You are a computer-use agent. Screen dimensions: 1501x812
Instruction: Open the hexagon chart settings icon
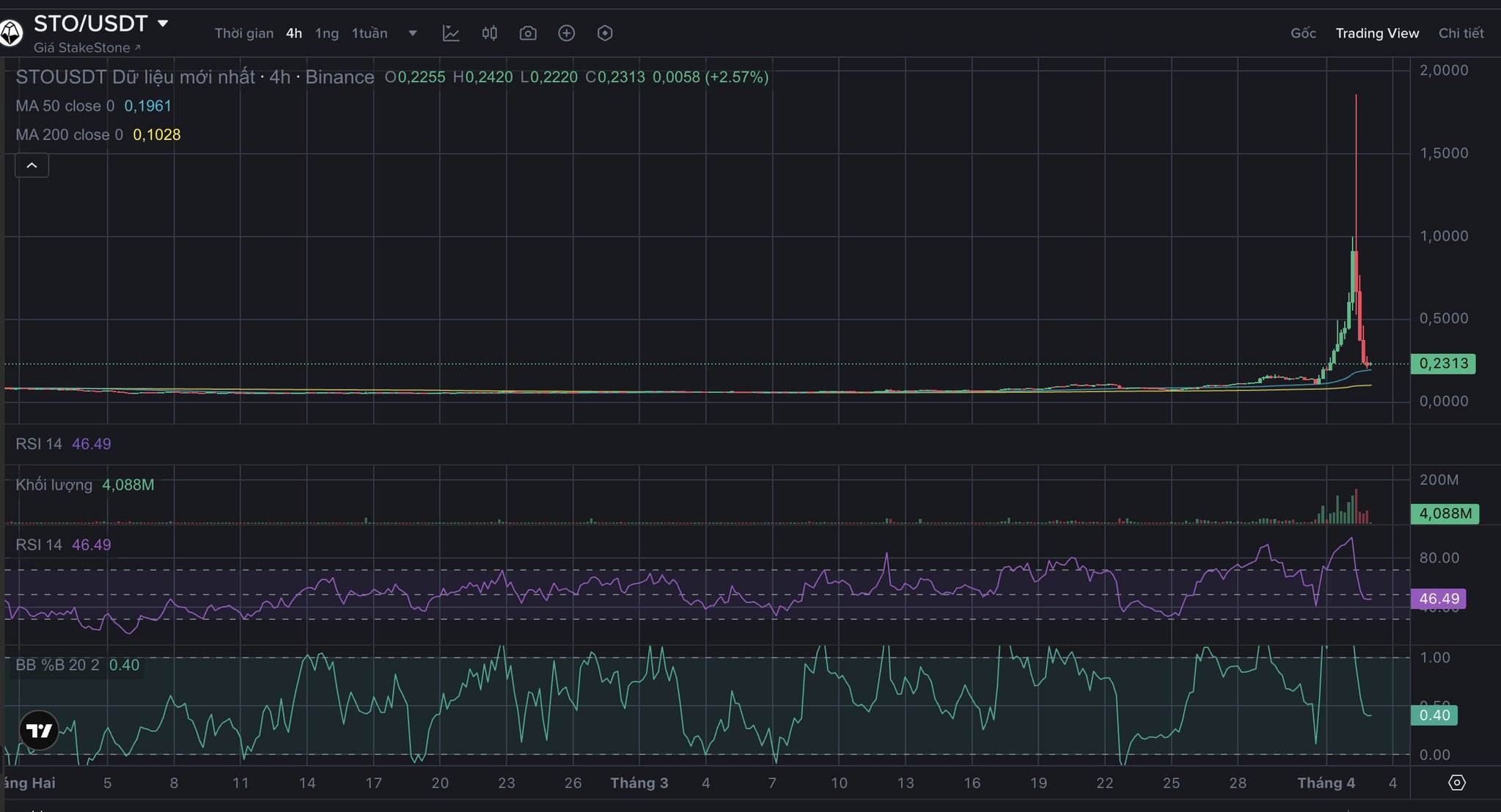point(605,33)
